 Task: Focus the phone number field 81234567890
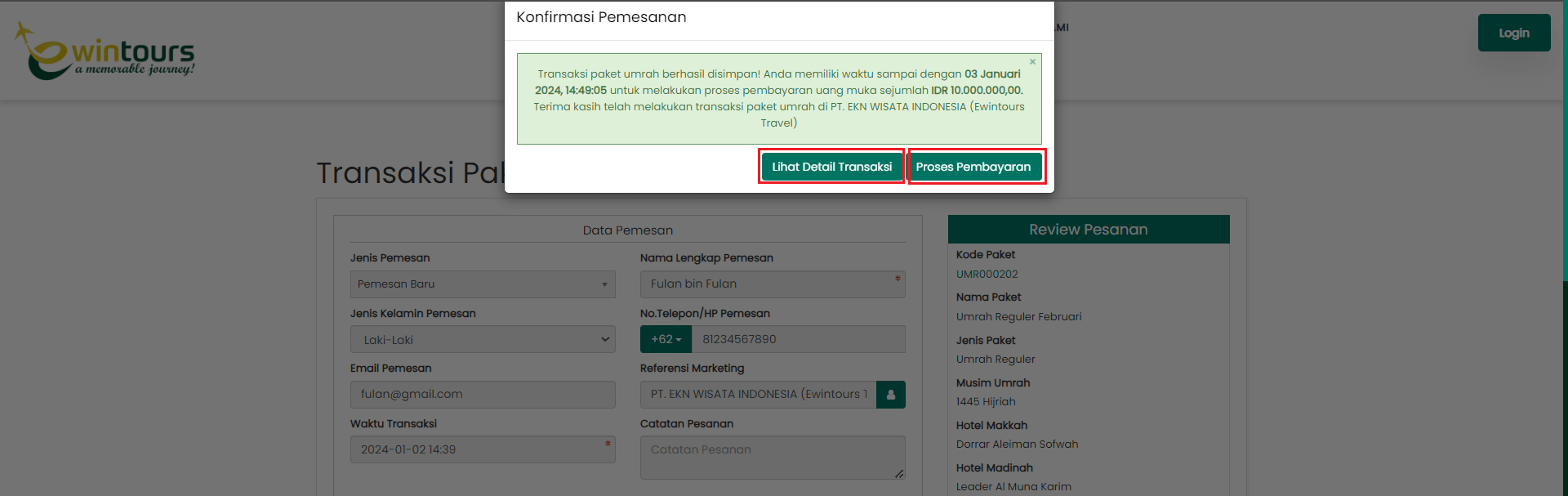(797, 340)
